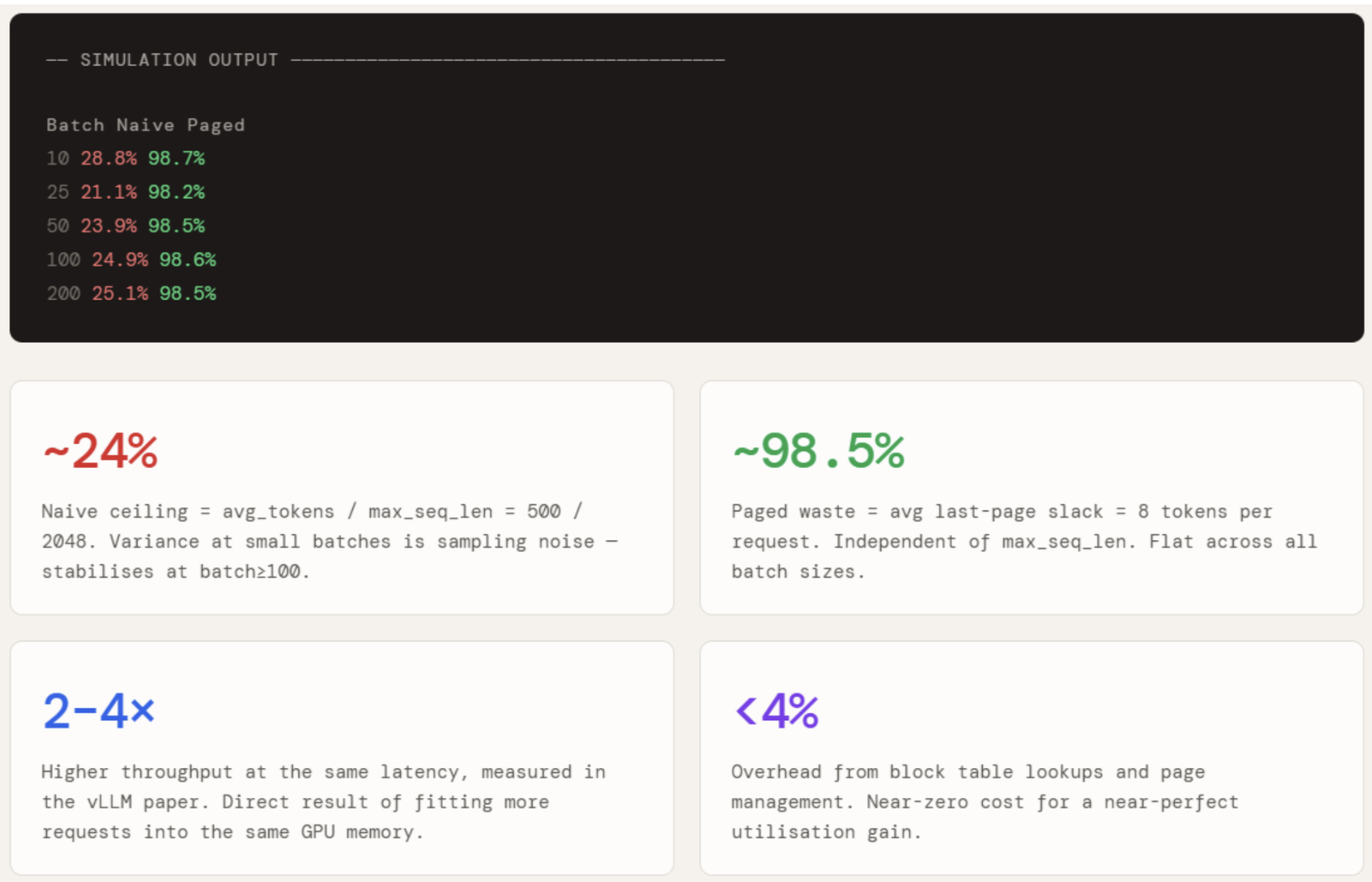Click the SIMULATION OUTPUT header text
The image size is (1372, 882).
click(179, 60)
